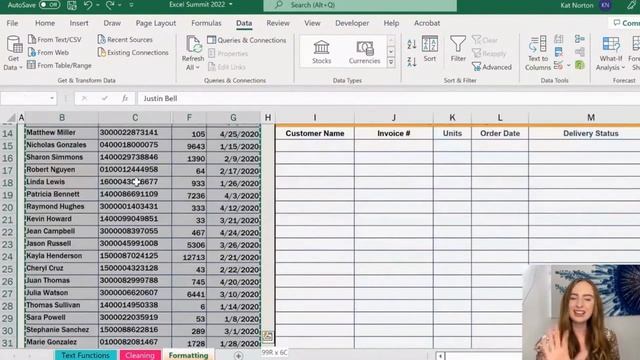Toggle the Filter funnel button
Image resolution: width=640 pixels, height=360 pixels.
click(458, 49)
